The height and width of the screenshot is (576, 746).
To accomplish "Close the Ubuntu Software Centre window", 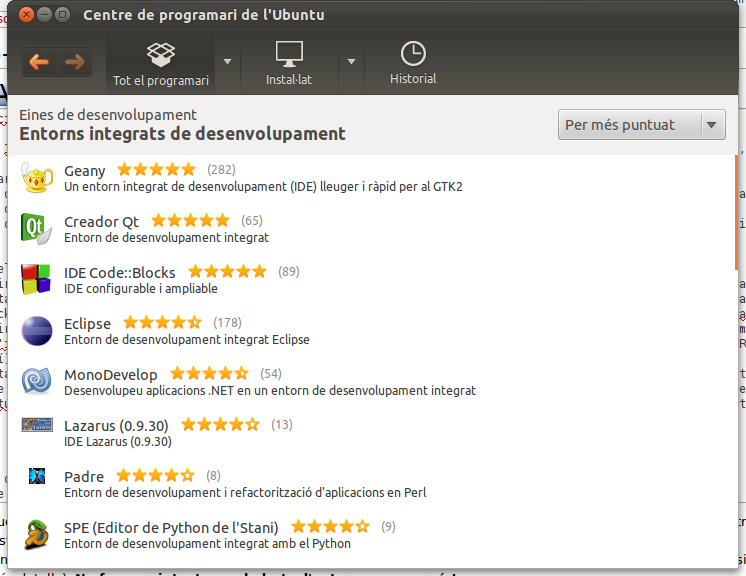I will coord(25,15).
